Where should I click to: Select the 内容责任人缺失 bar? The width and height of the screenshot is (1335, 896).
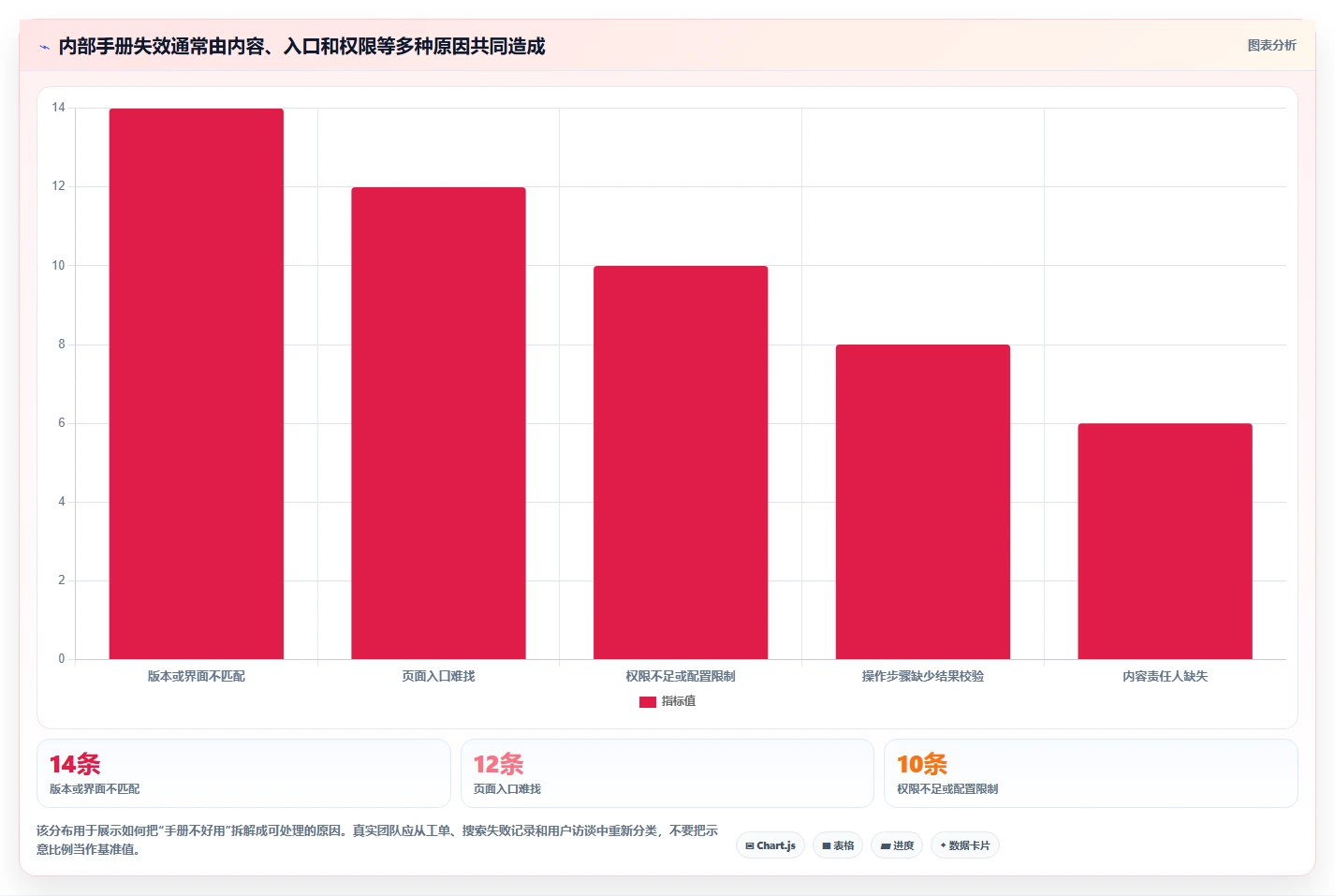[1165, 541]
